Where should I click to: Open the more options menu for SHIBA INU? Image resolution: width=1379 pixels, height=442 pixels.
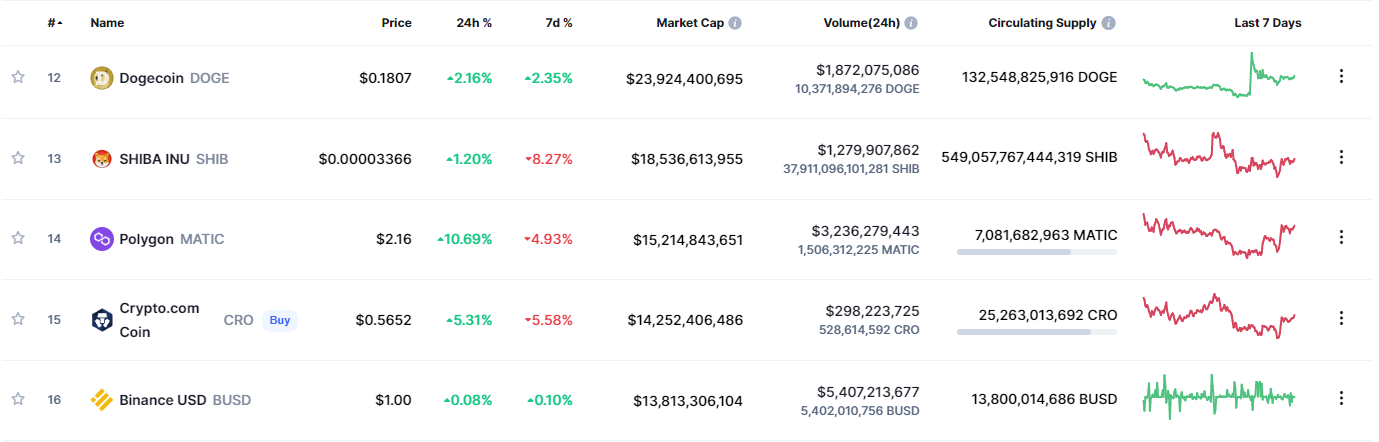(1341, 157)
